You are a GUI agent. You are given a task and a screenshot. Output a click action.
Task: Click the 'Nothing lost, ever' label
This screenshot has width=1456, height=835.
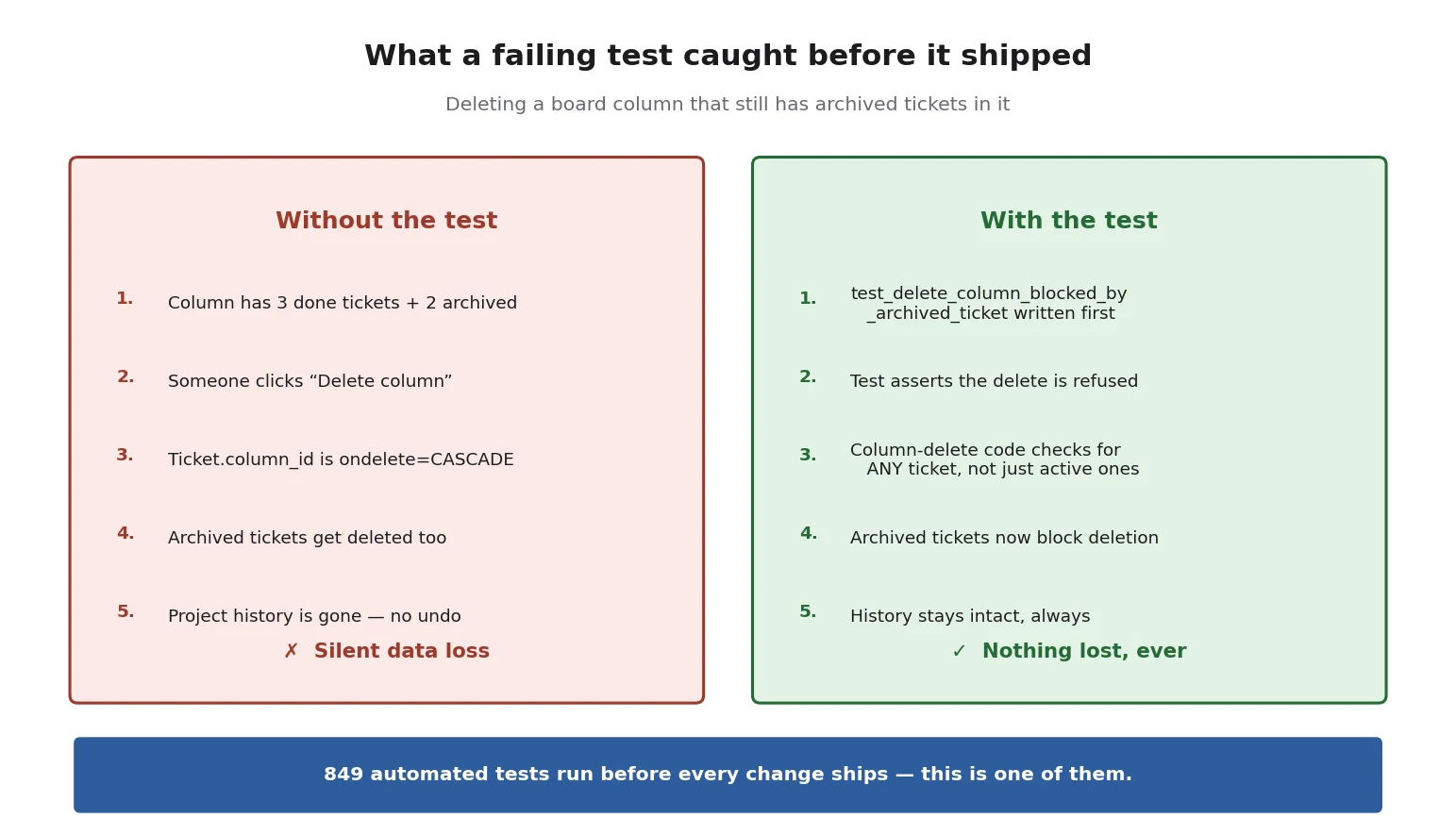tap(1084, 652)
